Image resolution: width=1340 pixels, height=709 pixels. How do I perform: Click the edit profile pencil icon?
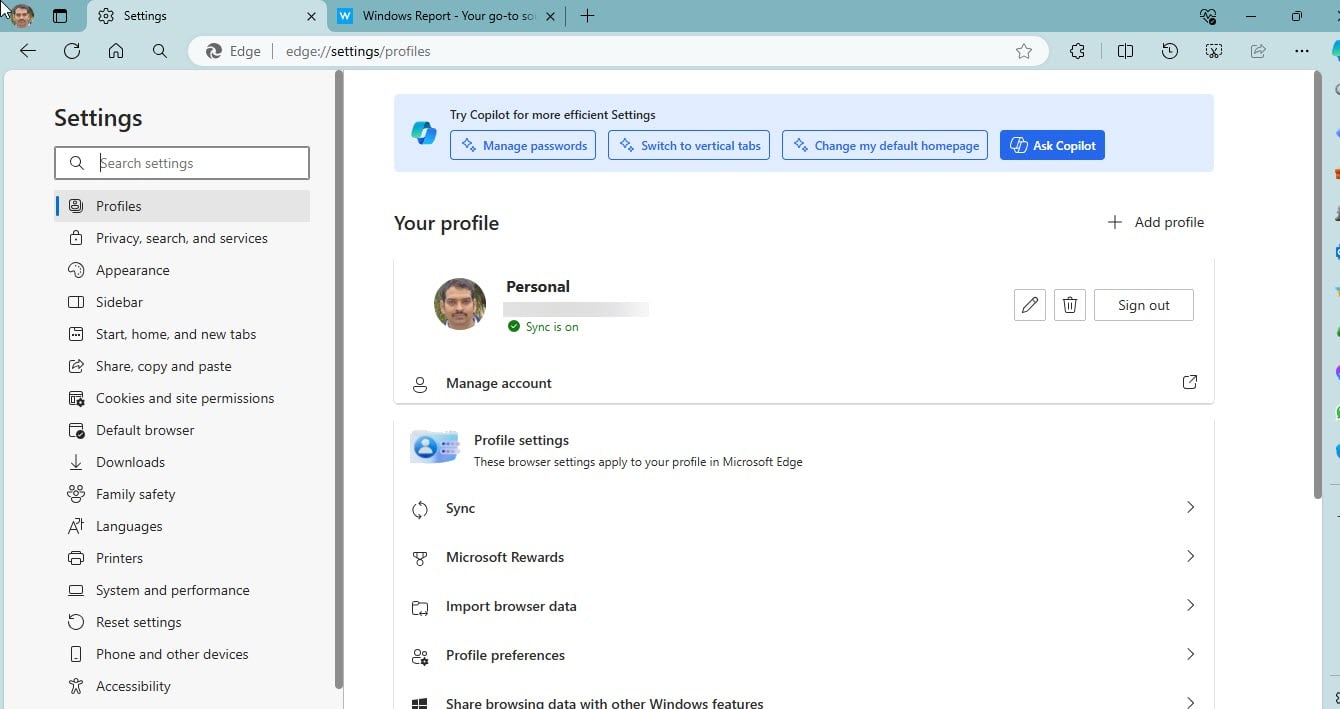click(x=1029, y=305)
